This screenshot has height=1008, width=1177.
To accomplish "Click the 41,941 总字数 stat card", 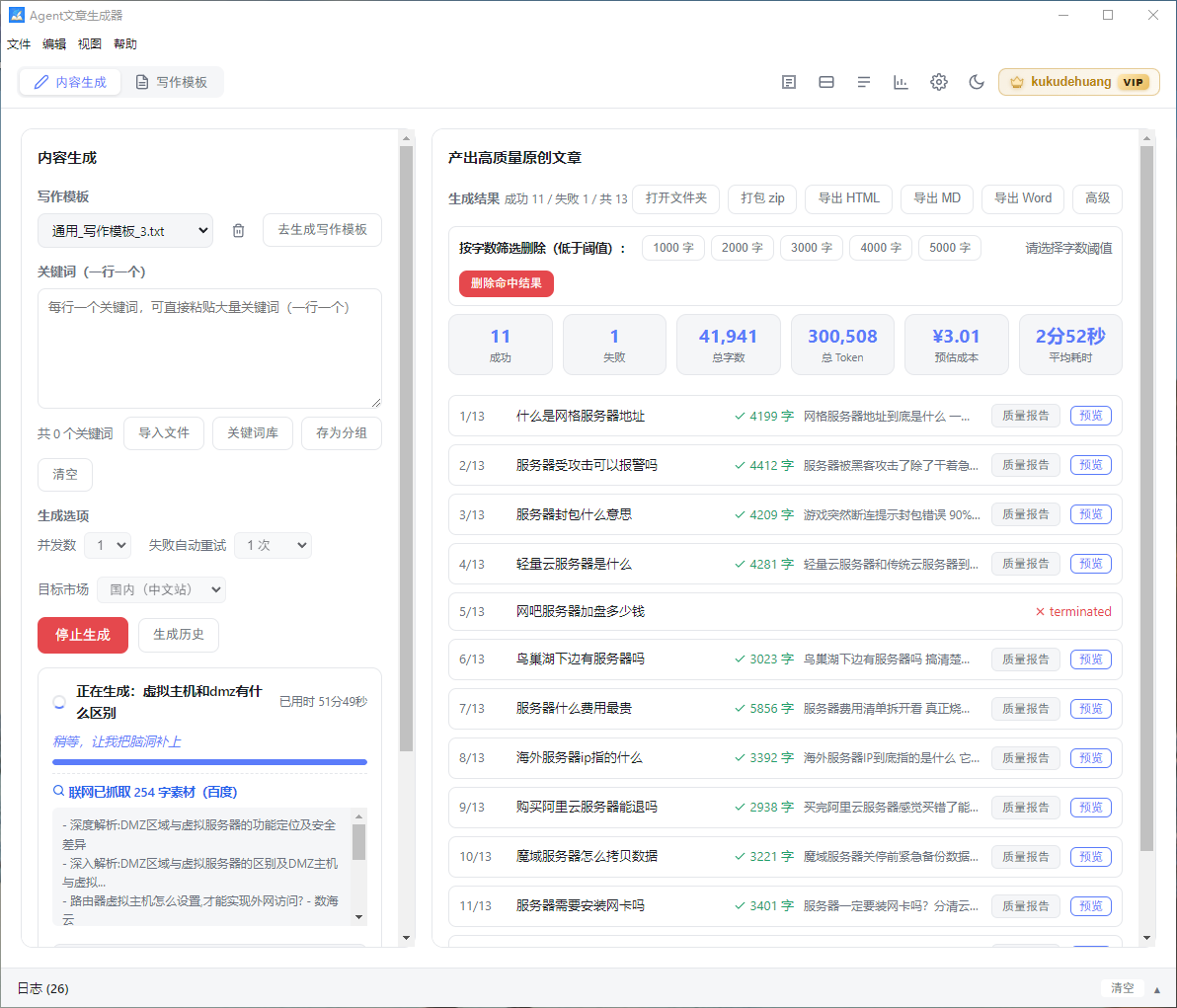I will click(x=728, y=345).
